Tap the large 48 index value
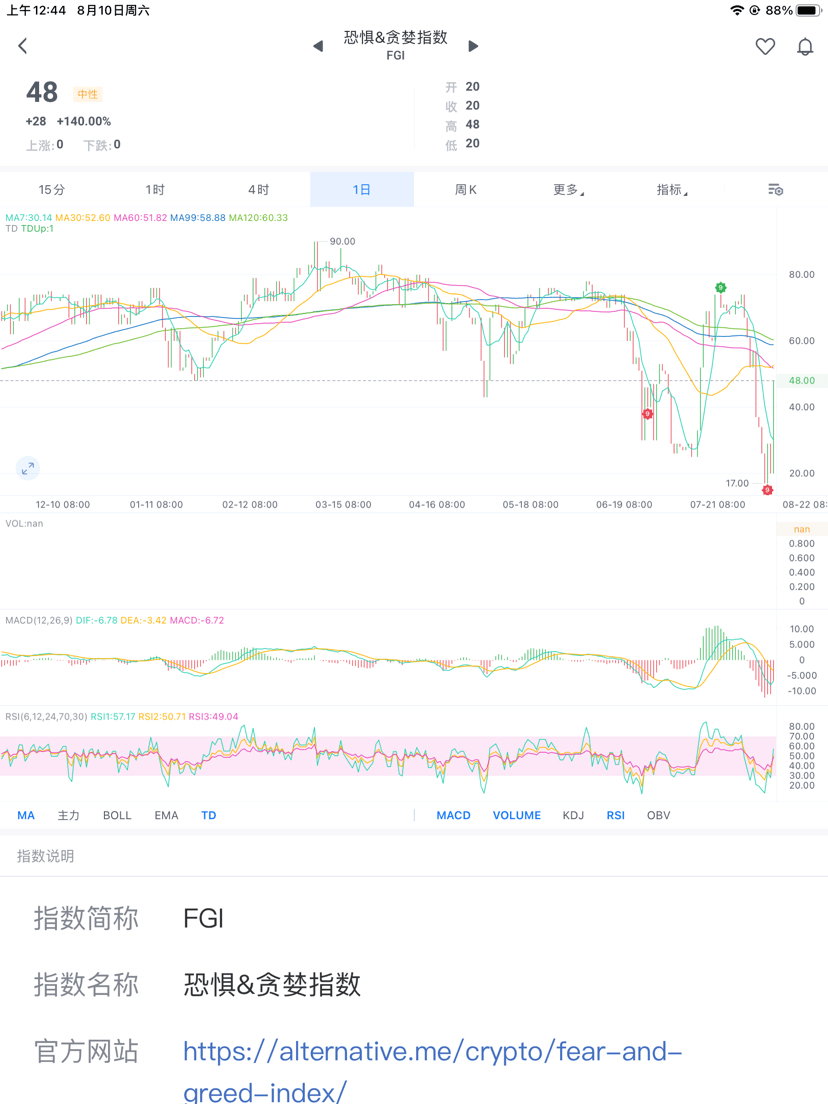Screen dimensions: 828x1104 pos(42,92)
